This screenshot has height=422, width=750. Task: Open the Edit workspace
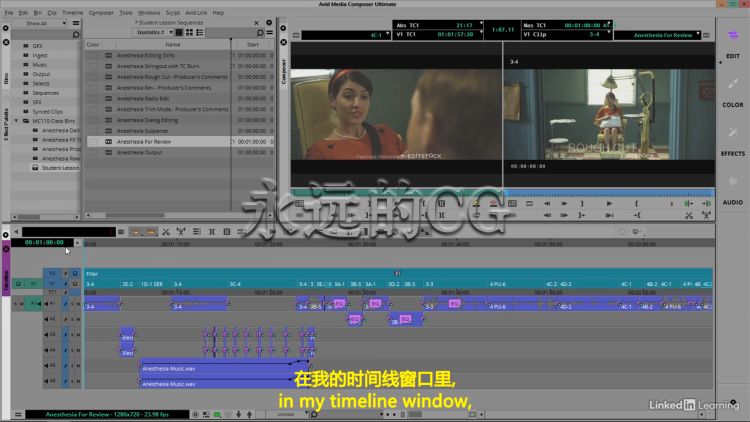pyautogui.click(x=732, y=43)
